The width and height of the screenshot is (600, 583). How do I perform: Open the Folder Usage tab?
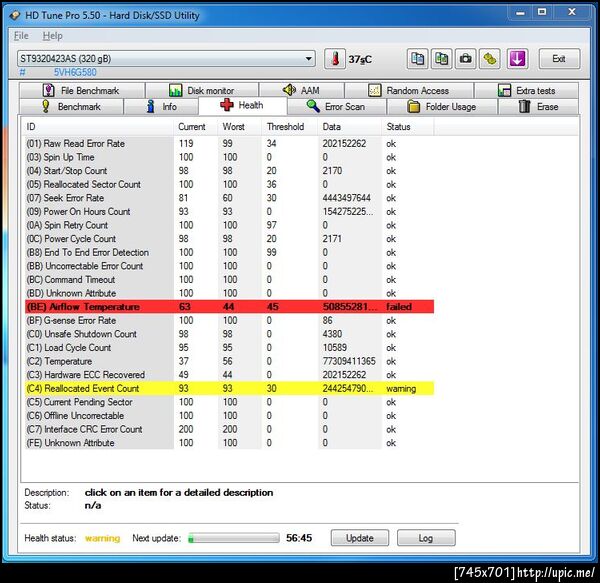click(442, 107)
